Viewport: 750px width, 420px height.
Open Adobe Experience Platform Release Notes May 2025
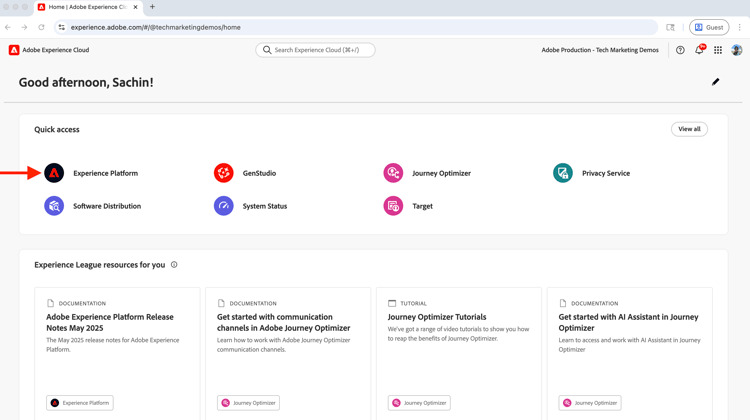(x=110, y=322)
